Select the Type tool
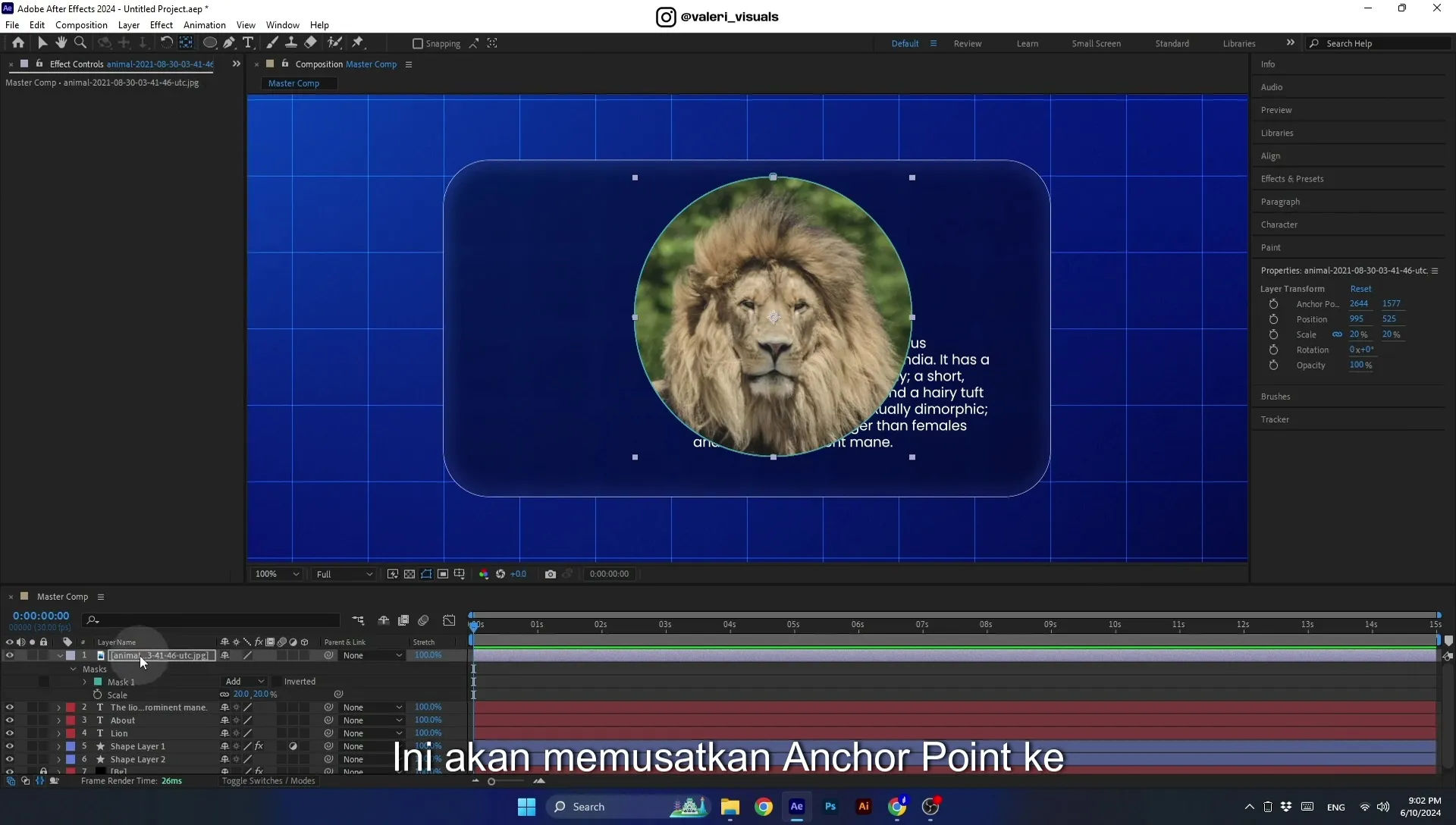 (248, 43)
